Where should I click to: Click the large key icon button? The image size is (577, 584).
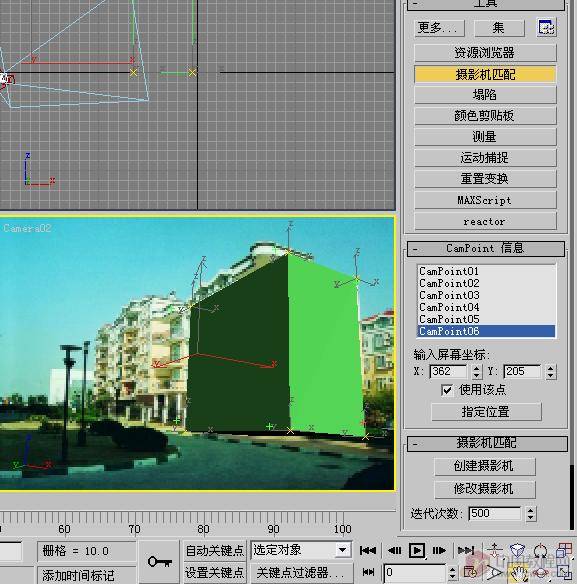point(159,562)
